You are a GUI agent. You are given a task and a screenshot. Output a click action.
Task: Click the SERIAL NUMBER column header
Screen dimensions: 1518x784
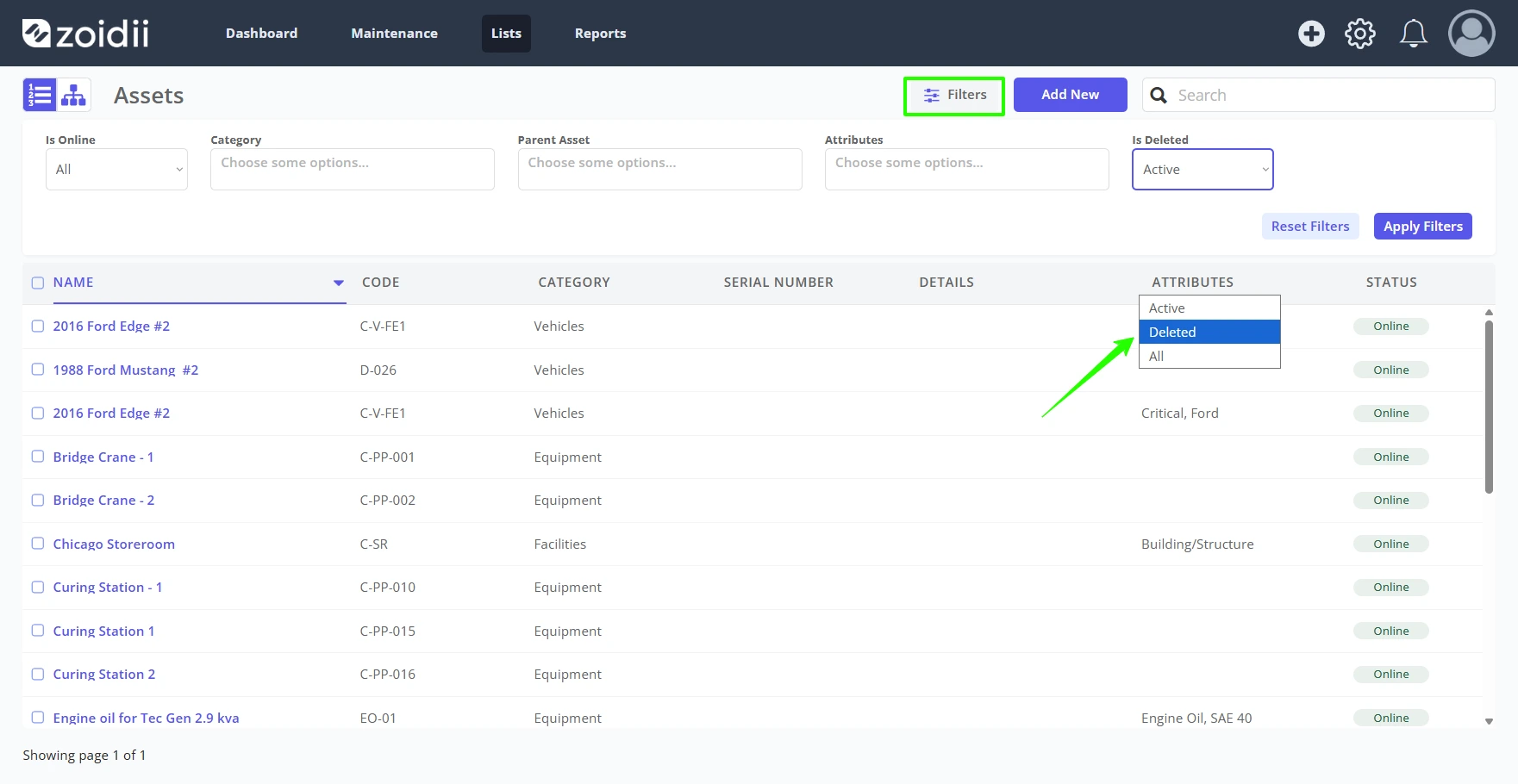click(x=778, y=283)
